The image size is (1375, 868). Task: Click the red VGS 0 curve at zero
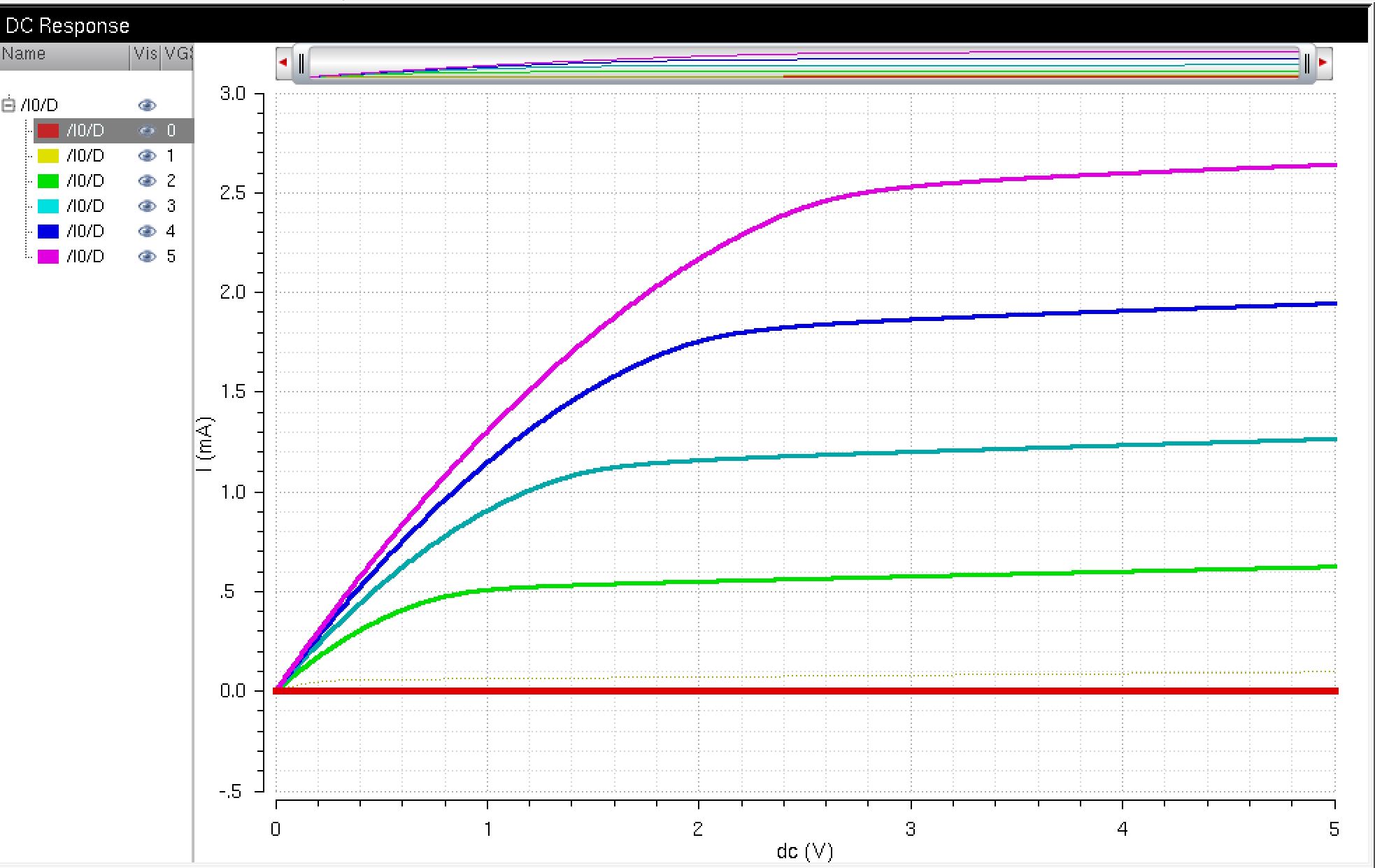click(804, 691)
